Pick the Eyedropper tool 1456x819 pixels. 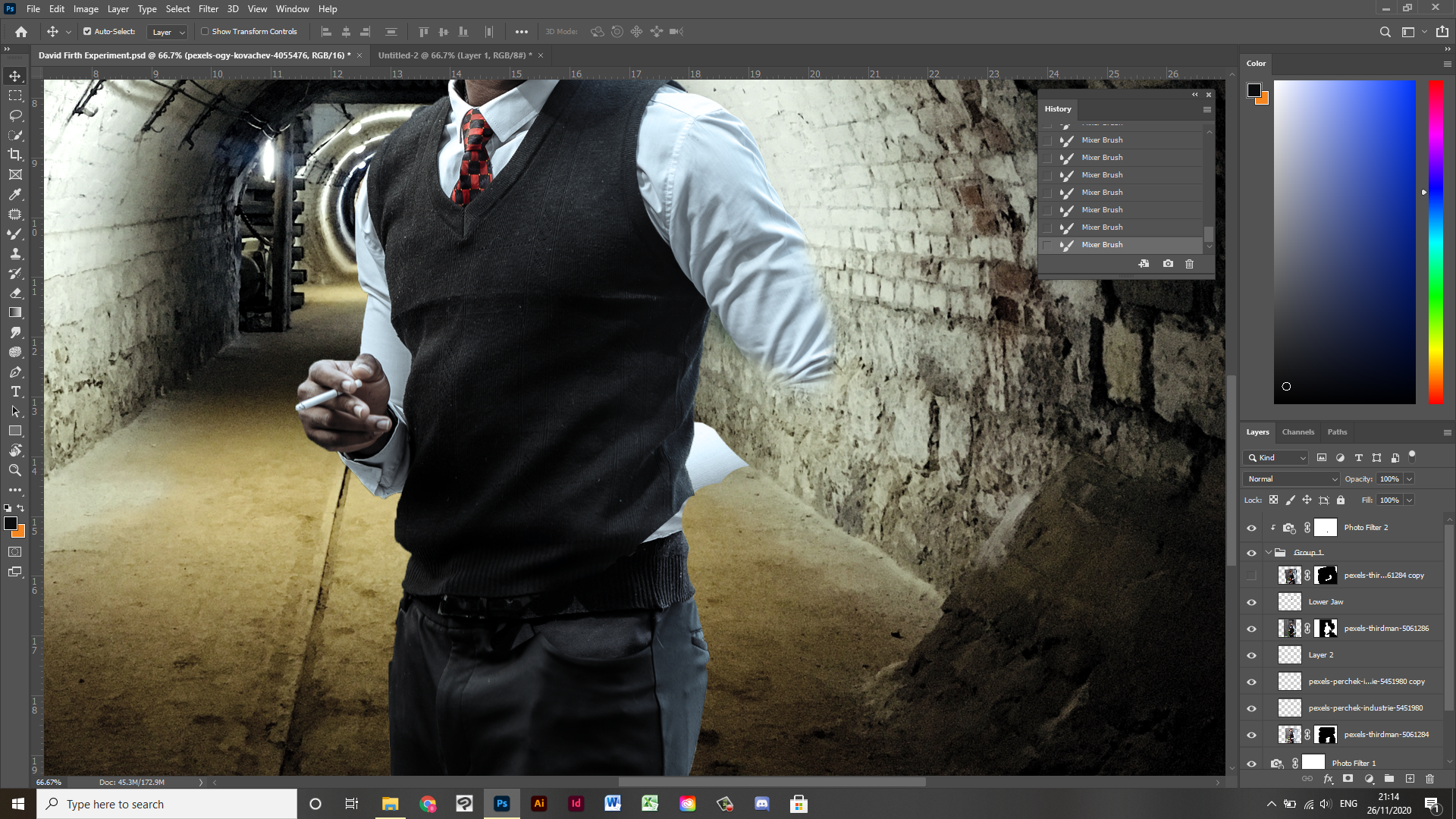[x=15, y=194]
